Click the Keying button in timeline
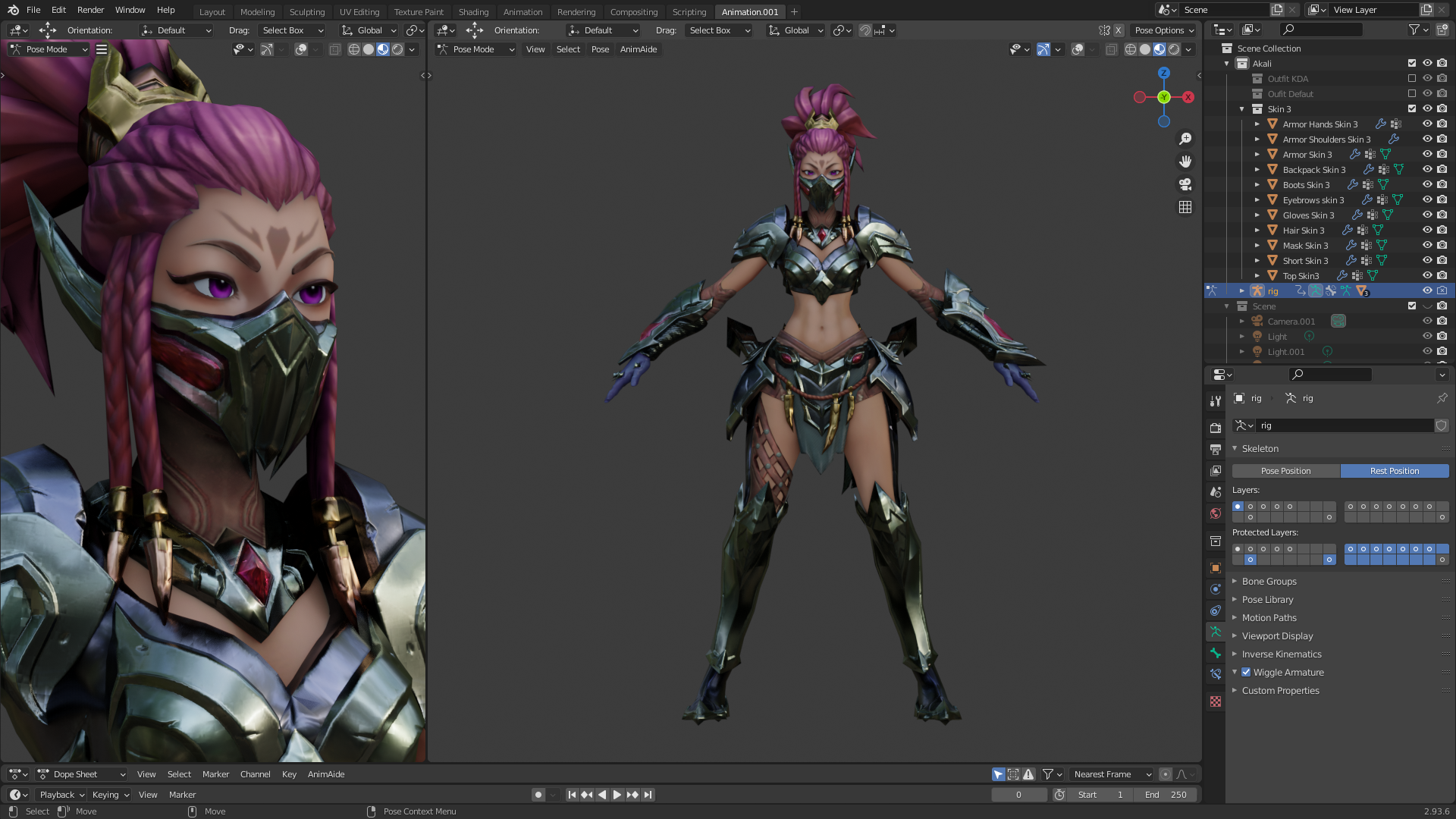The image size is (1456, 819). point(110,795)
